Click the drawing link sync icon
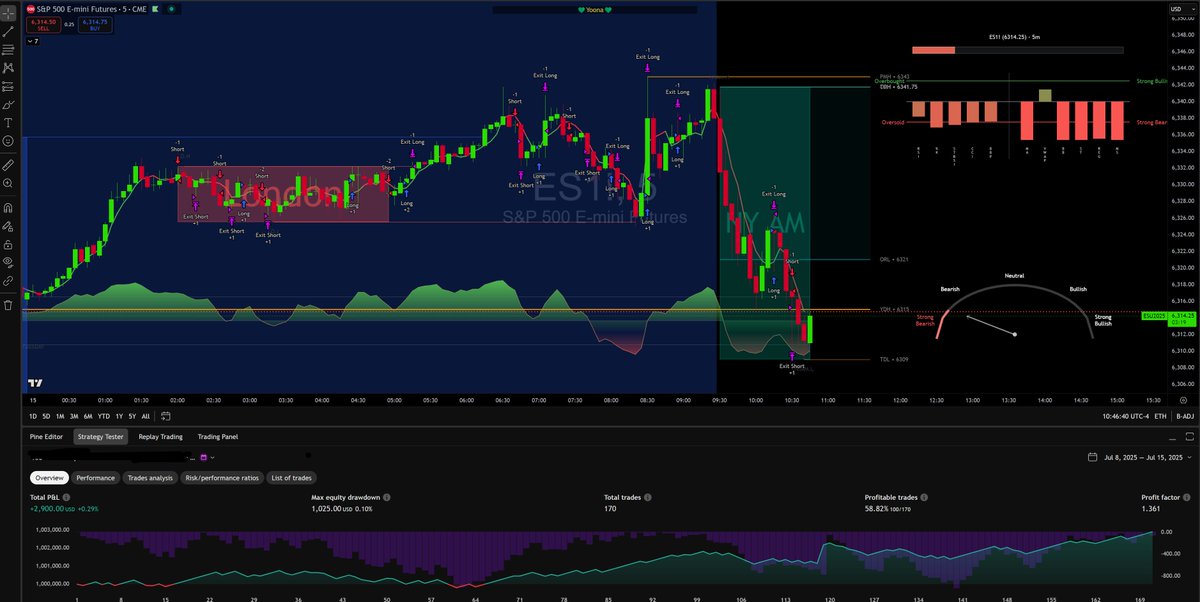Image resolution: width=1200 pixels, height=602 pixels. [x=9, y=282]
